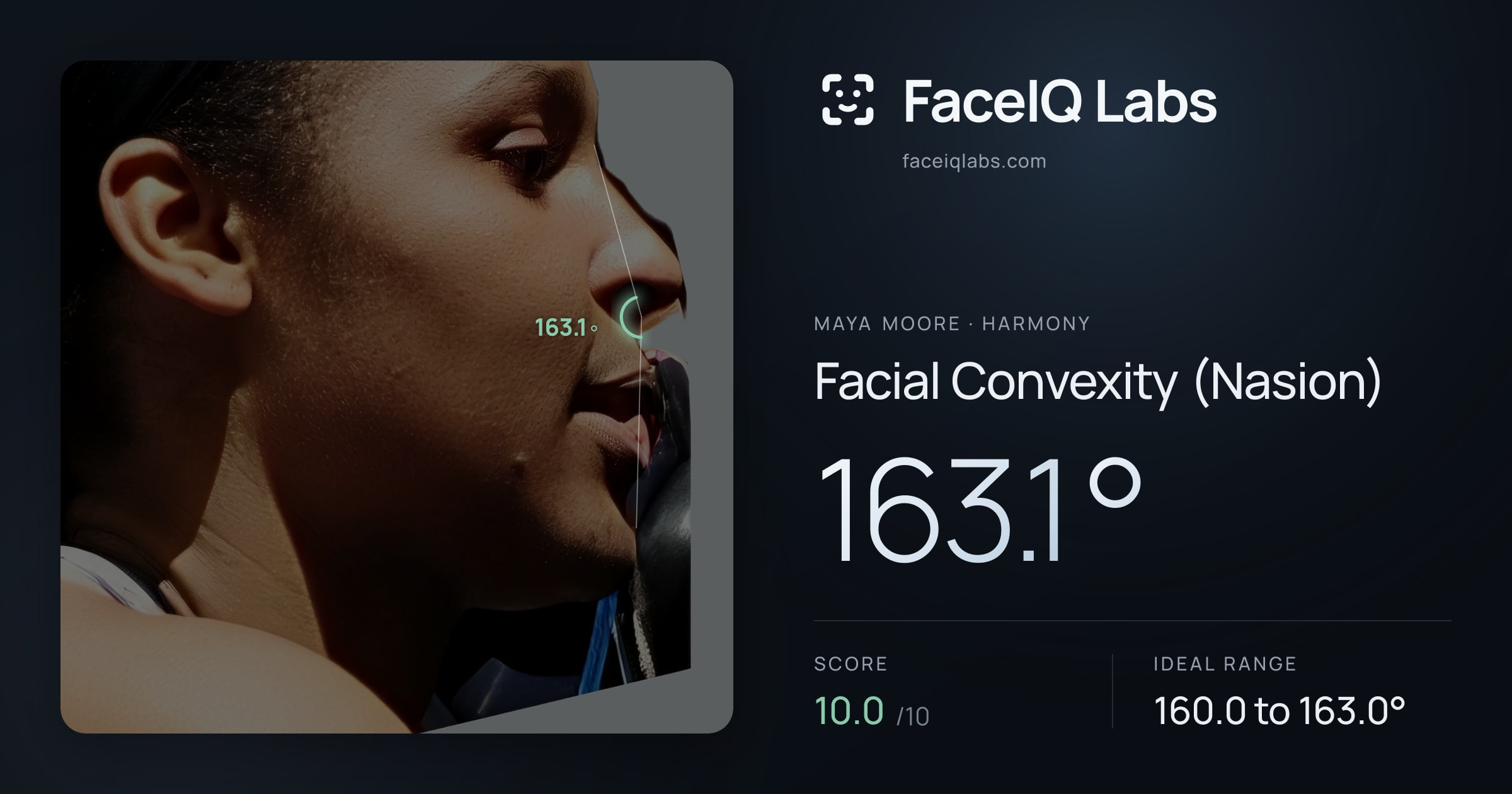Click the green angle arc marker near the nose
The image size is (1512, 794).
pyautogui.click(x=631, y=317)
